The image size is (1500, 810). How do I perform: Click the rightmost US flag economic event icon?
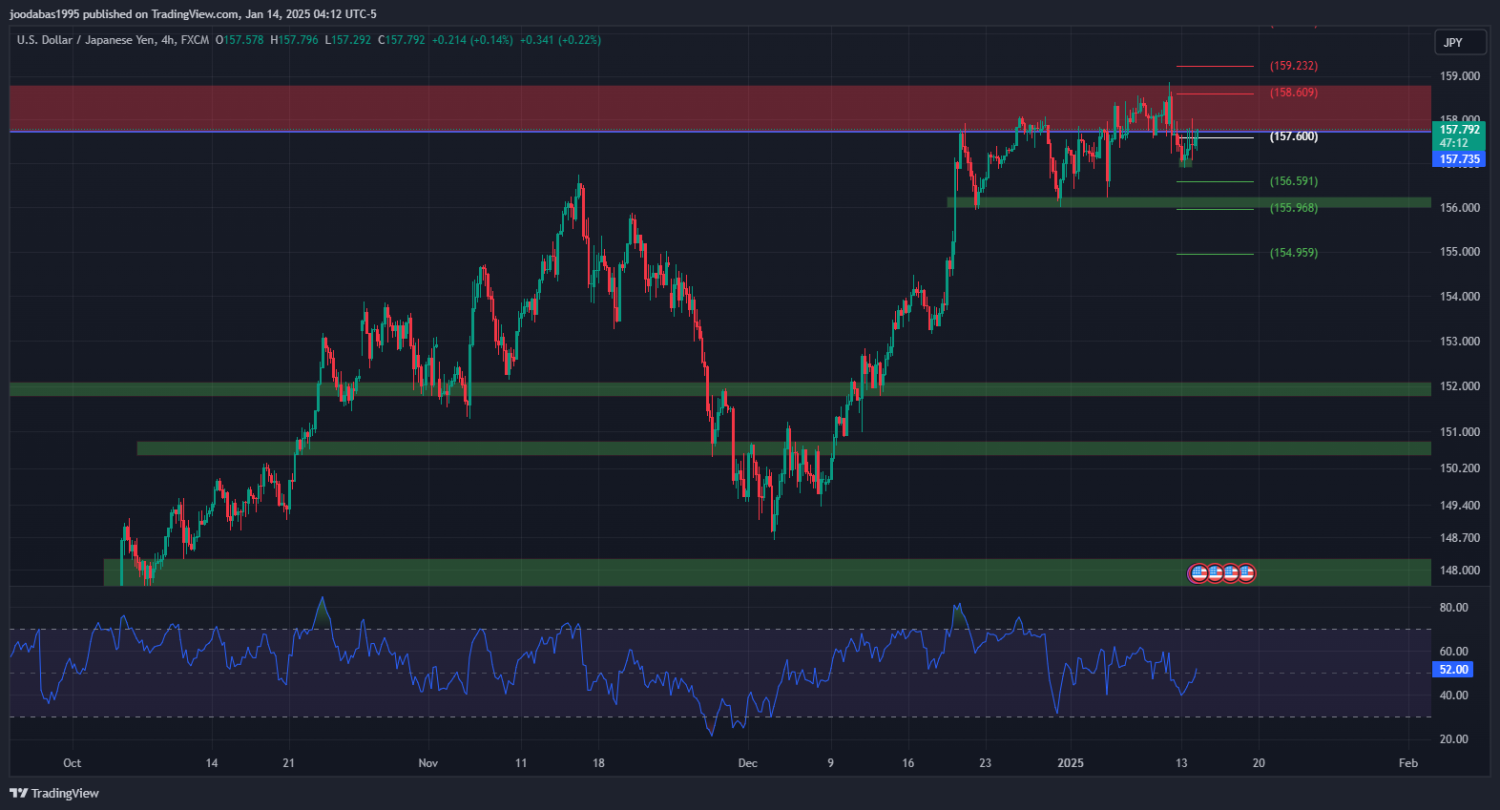(1245, 573)
